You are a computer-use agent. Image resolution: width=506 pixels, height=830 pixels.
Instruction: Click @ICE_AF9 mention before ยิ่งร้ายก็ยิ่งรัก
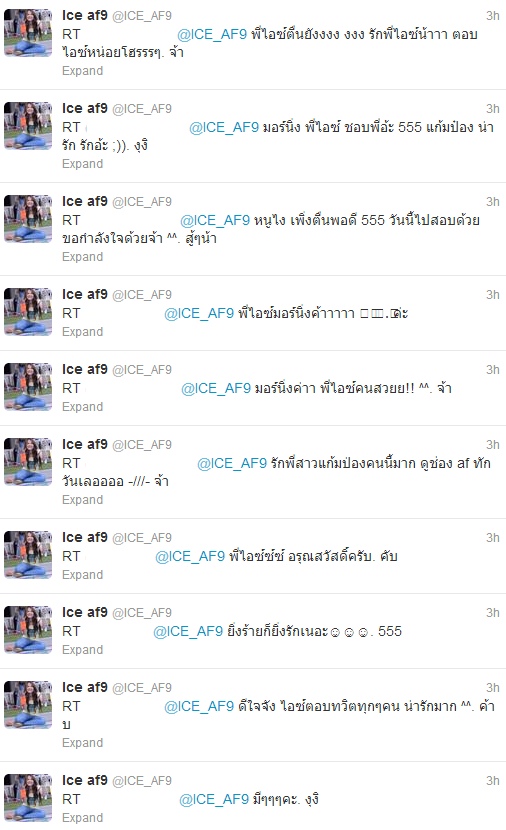point(188,631)
